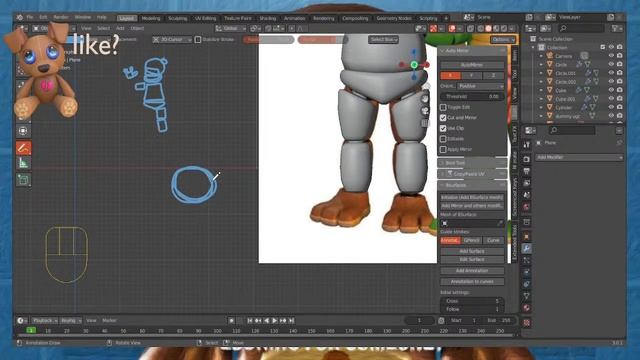Open the 3D Cursor placement dropdown
Image resolution: width=640 pixels, height=360 pixels.
click(172, 40)
